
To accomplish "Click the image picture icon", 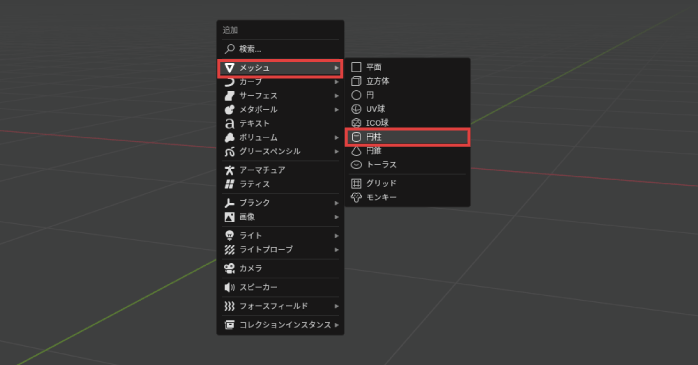I will coord(230,217).
